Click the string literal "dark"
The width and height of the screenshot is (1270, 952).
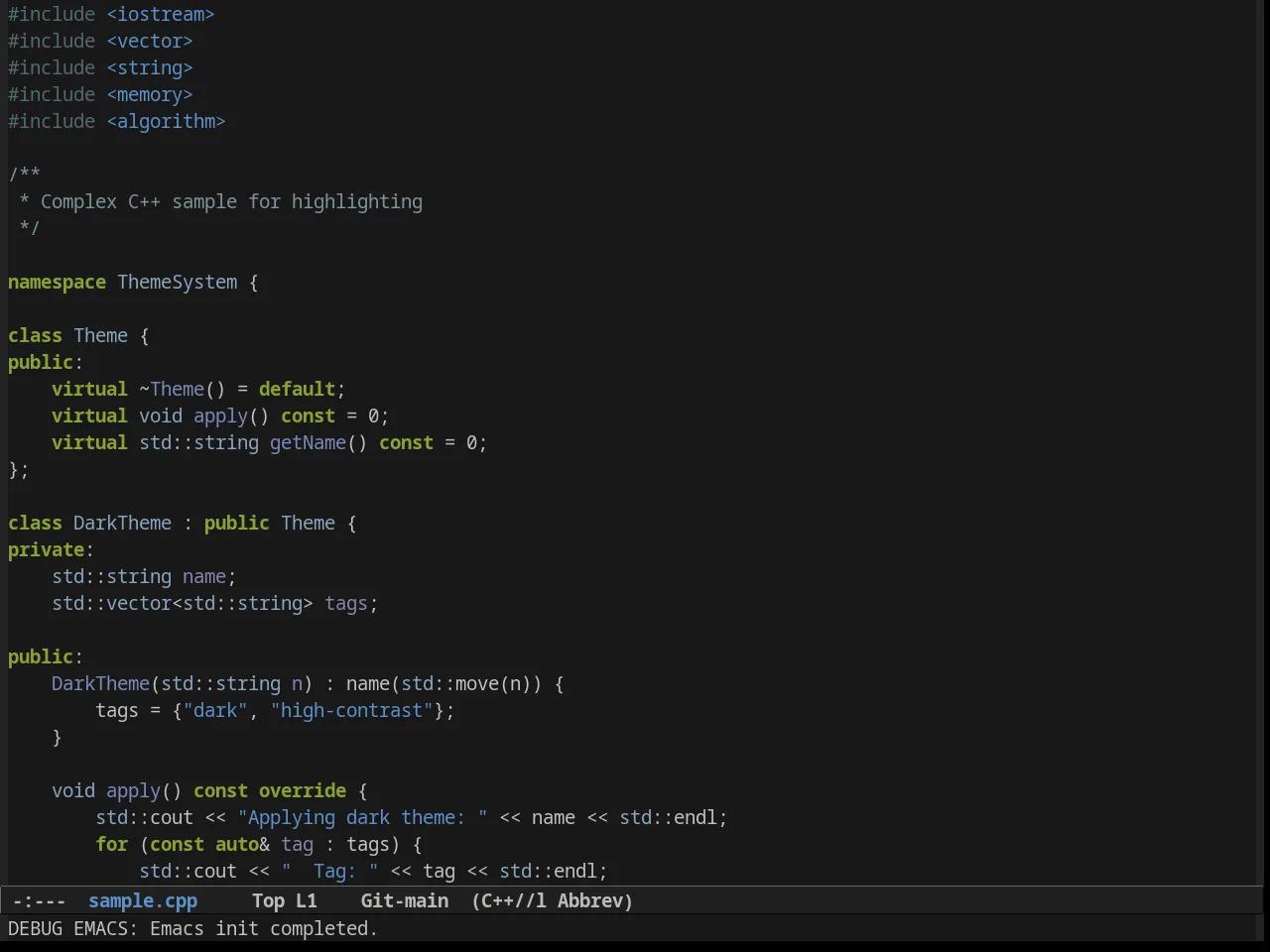215,710
